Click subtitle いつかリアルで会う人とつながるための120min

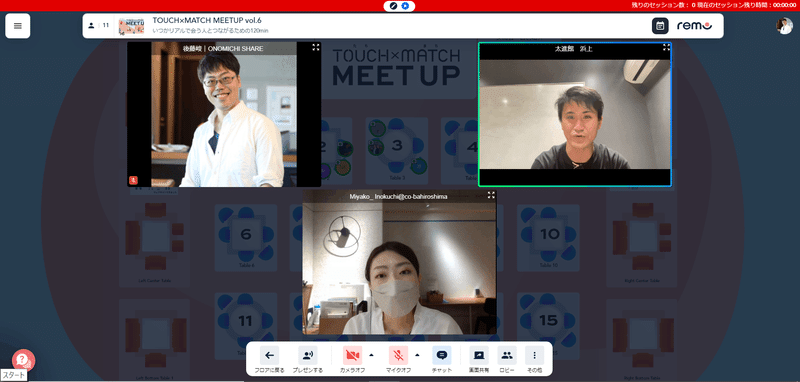(x=210, y=31)
